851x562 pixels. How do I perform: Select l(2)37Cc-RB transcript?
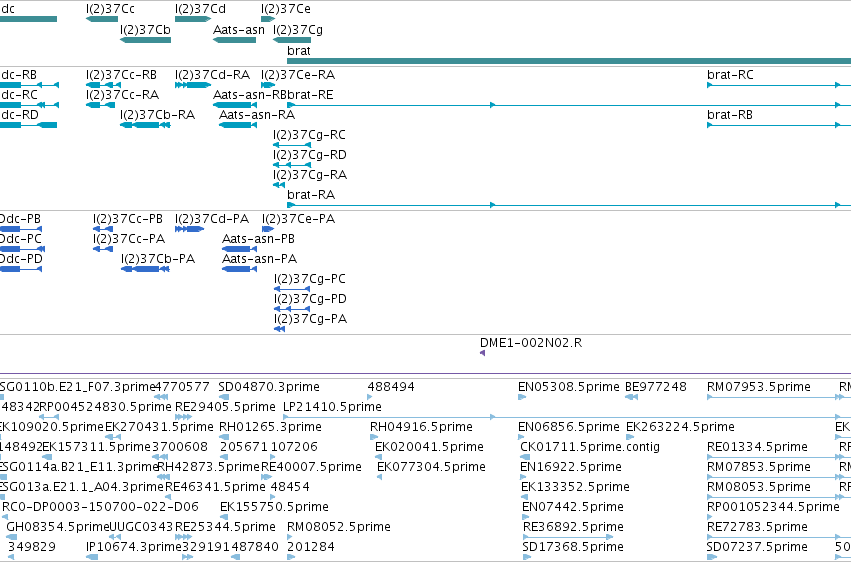(x=103, y=85)
